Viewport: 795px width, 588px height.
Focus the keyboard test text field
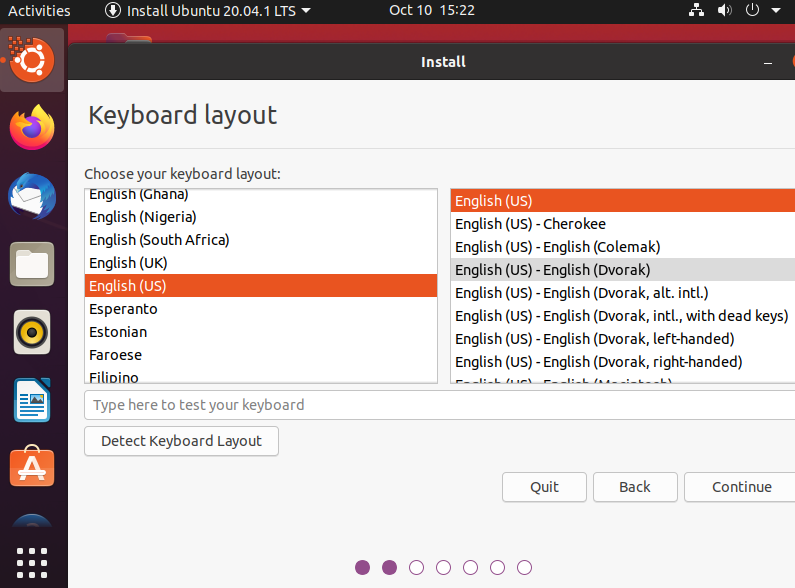pos(440,405)
